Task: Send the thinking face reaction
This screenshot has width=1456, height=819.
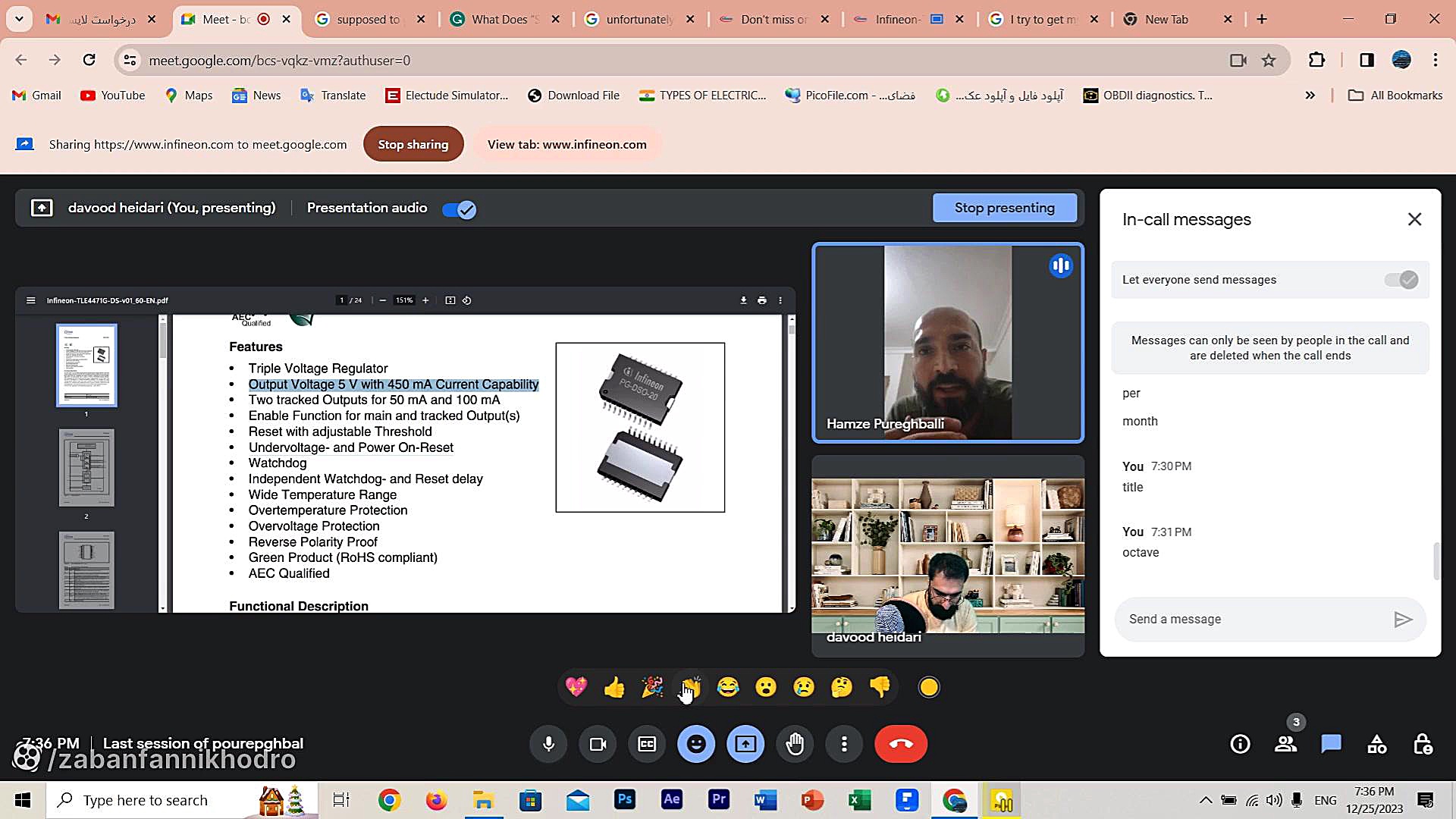Action: click(842, 687)
